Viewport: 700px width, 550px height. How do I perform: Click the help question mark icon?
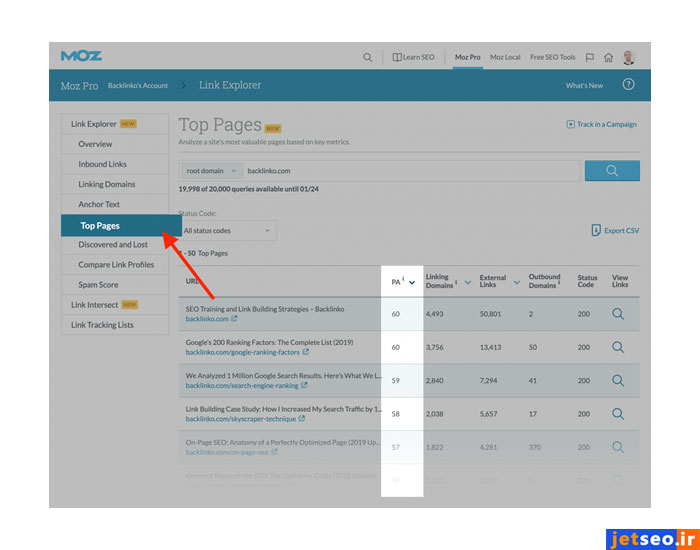(628, 85)
